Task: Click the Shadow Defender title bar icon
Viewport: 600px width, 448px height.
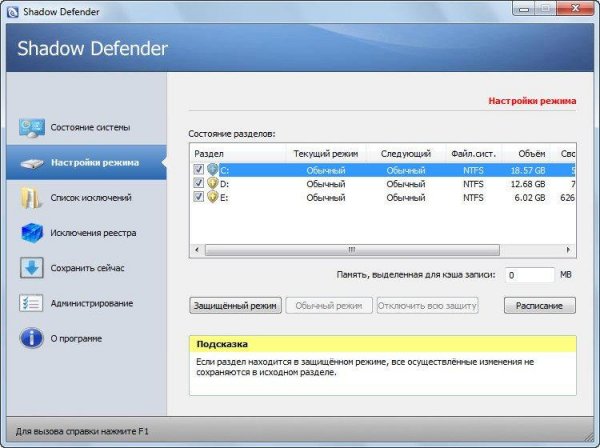Action: pos(12,12)
